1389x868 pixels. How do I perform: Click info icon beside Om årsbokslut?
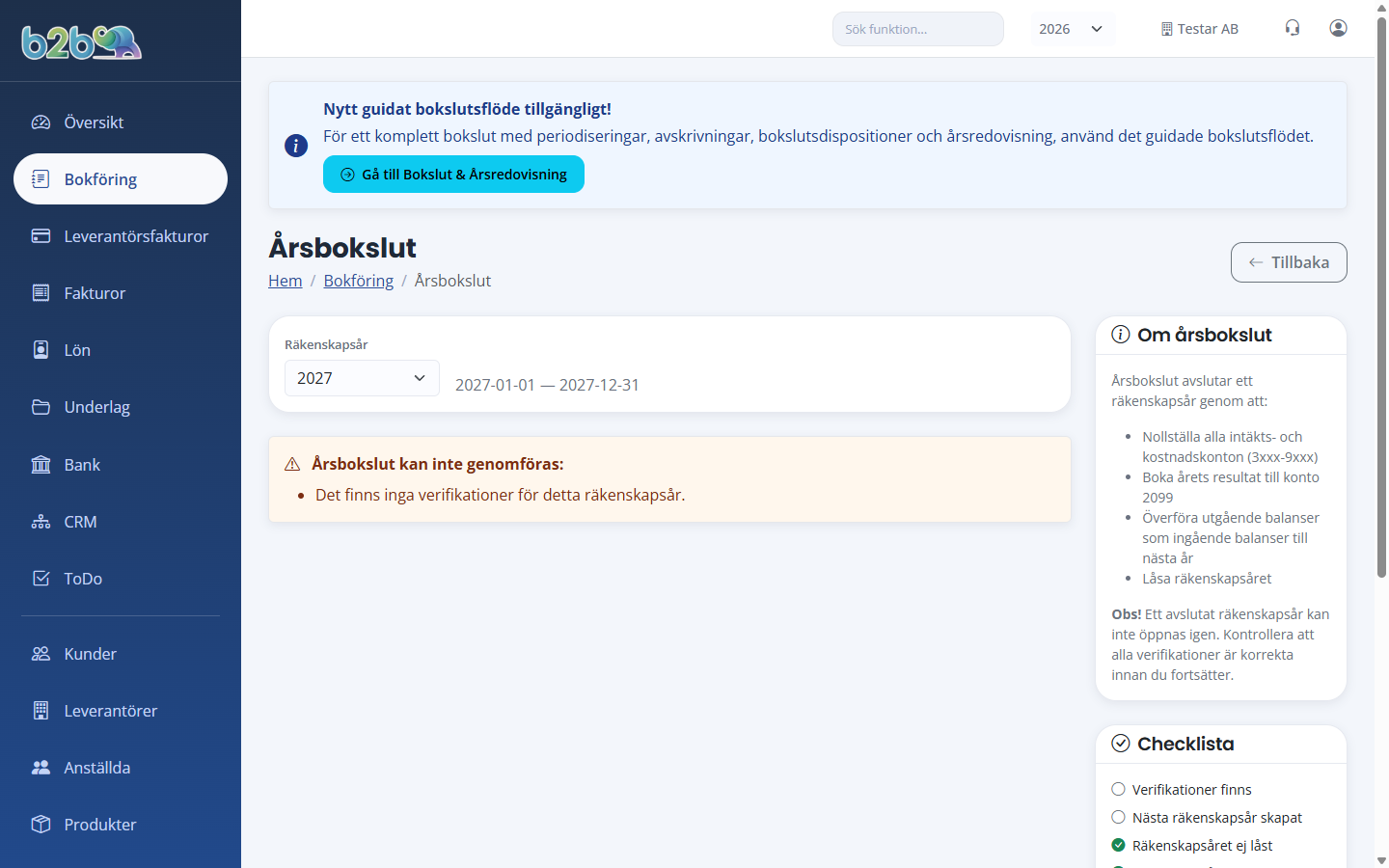1121,335
